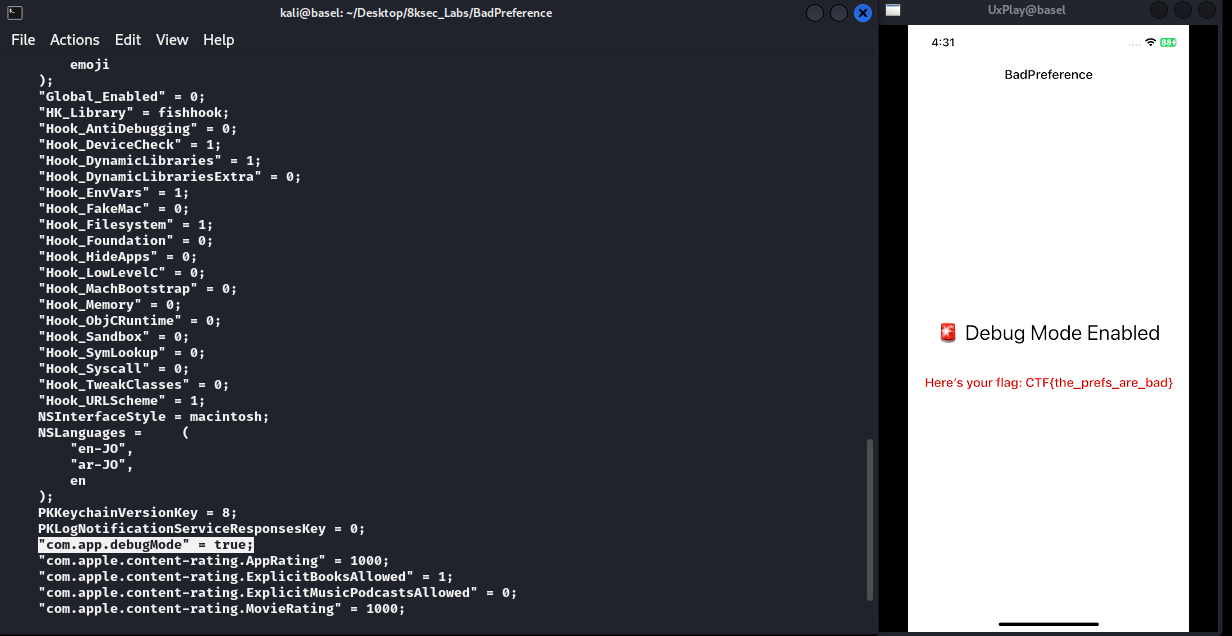Click the "Hook_TweakClasses" = 0 line
Screen dimensions: 1232x636
(x=133, y=385)
